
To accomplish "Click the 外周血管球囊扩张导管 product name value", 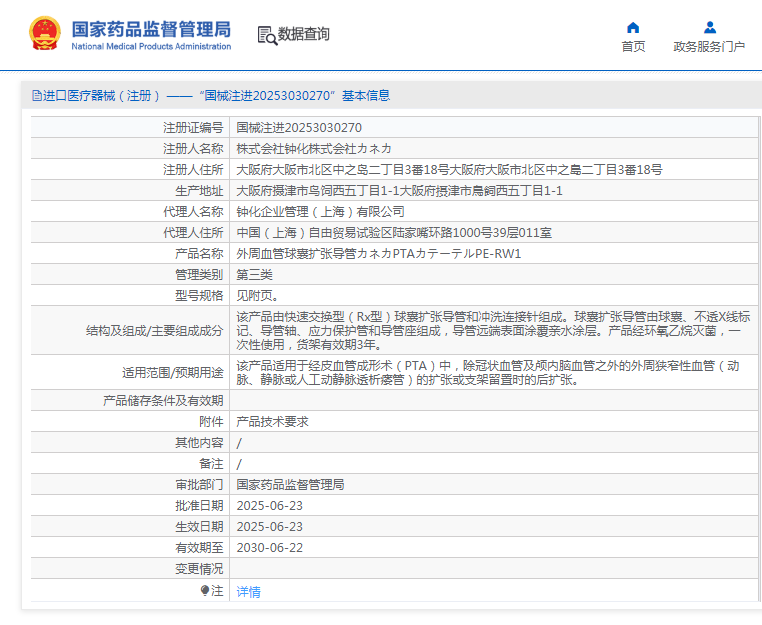I will [x=378, y=254].
